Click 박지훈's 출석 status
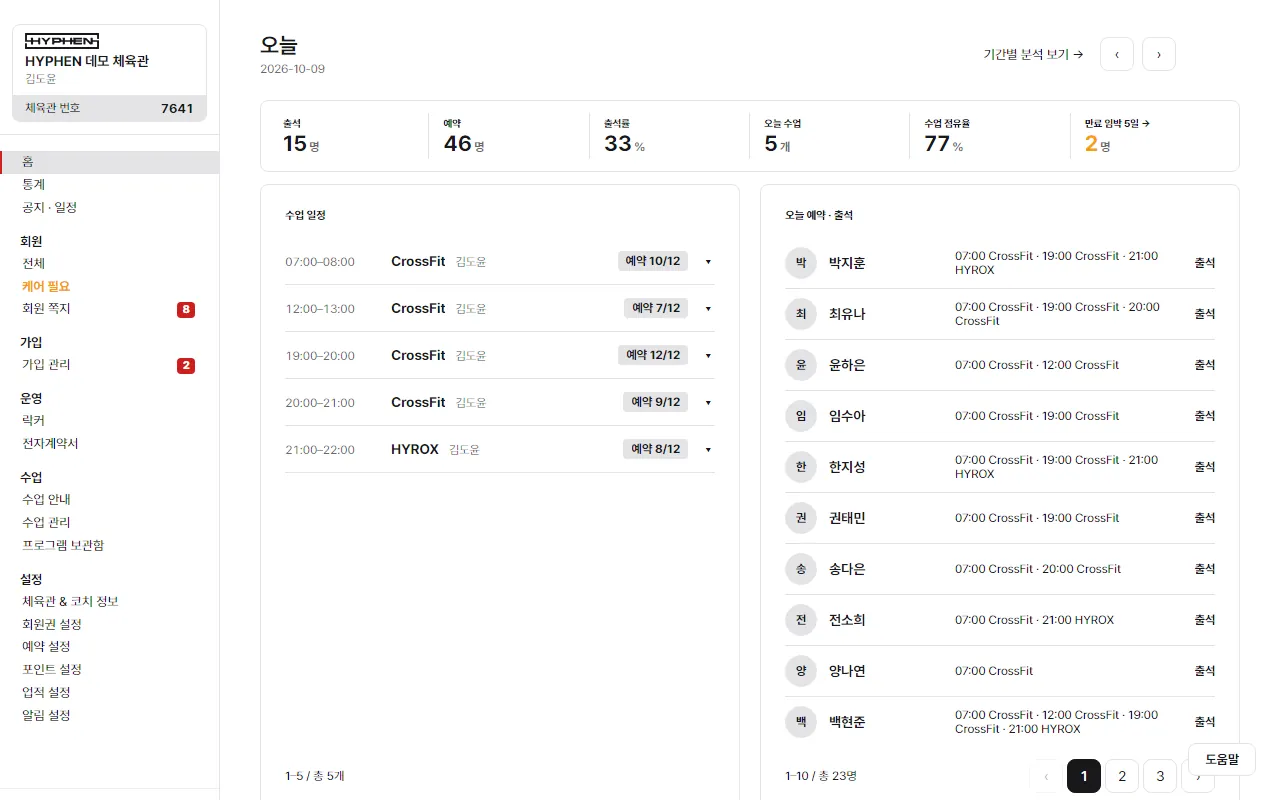 [x=1204, y=263]
